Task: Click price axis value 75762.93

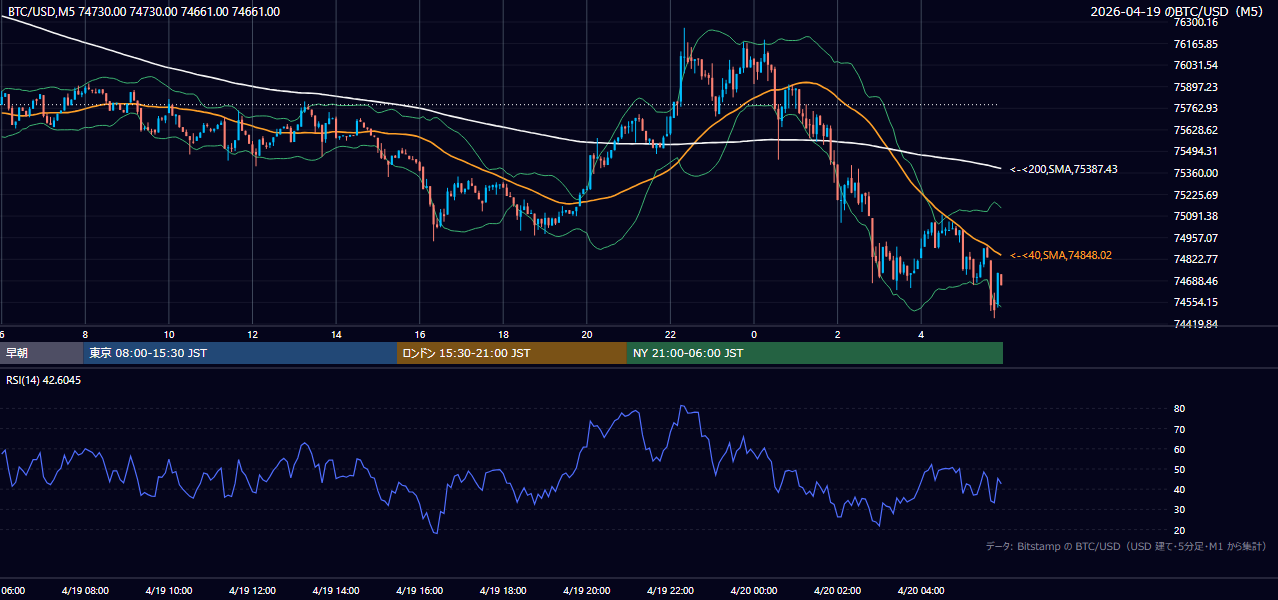Action: pos(1195,108)
